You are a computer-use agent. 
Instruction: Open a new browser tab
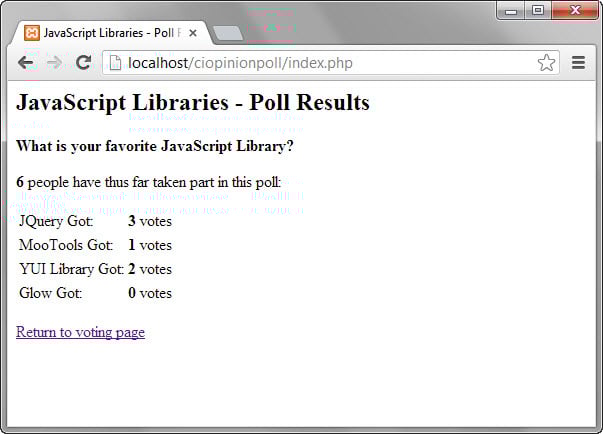click(x=228, y=33)
